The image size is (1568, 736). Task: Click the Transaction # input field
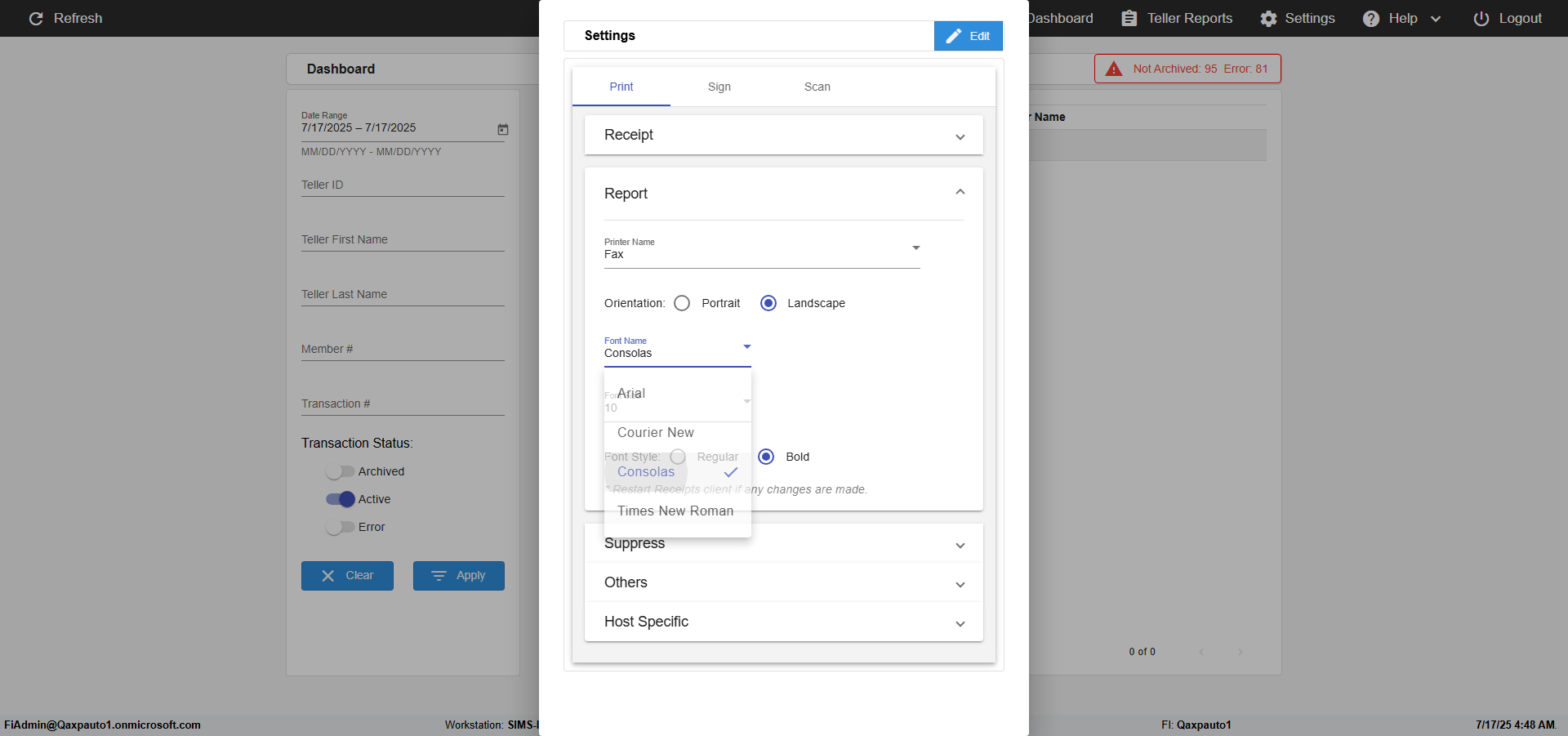pos(403,404)
